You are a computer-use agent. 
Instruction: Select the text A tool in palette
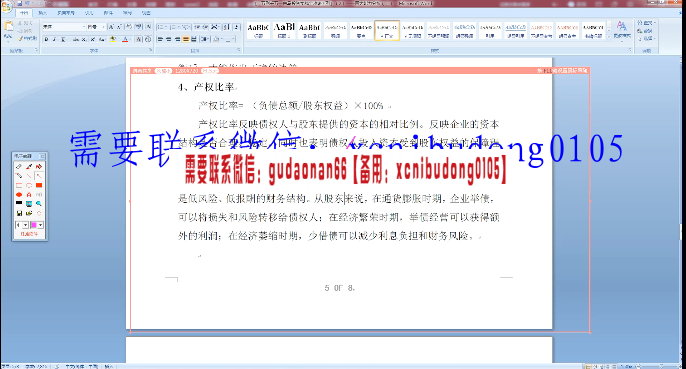click(29, 195)
